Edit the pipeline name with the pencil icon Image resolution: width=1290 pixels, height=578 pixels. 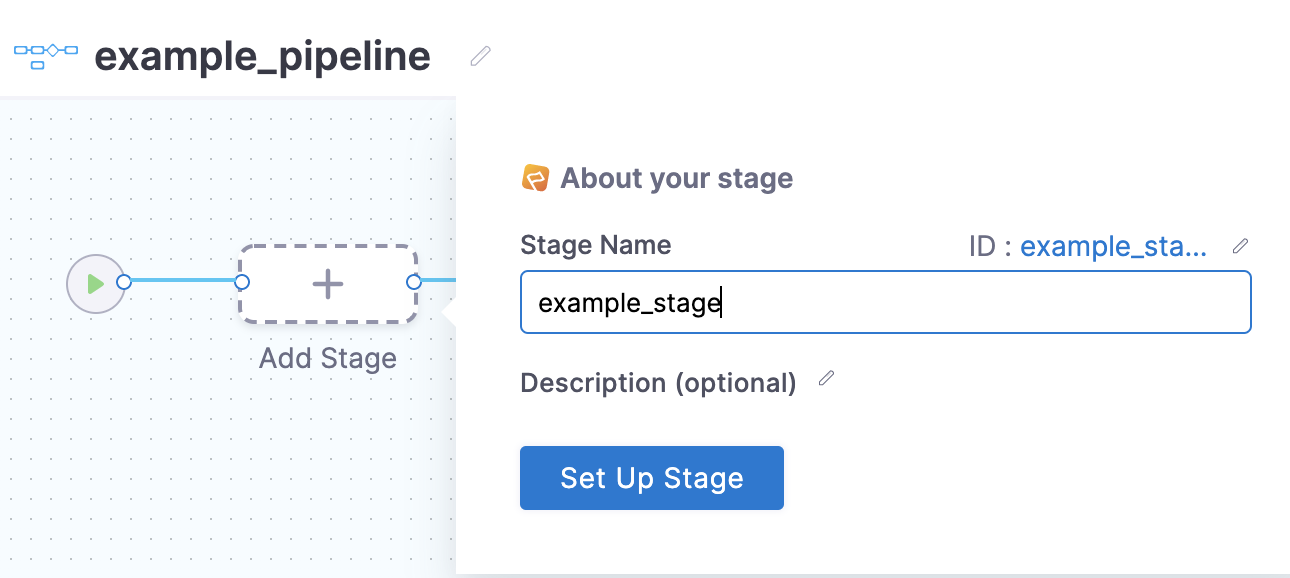point(481,56)
